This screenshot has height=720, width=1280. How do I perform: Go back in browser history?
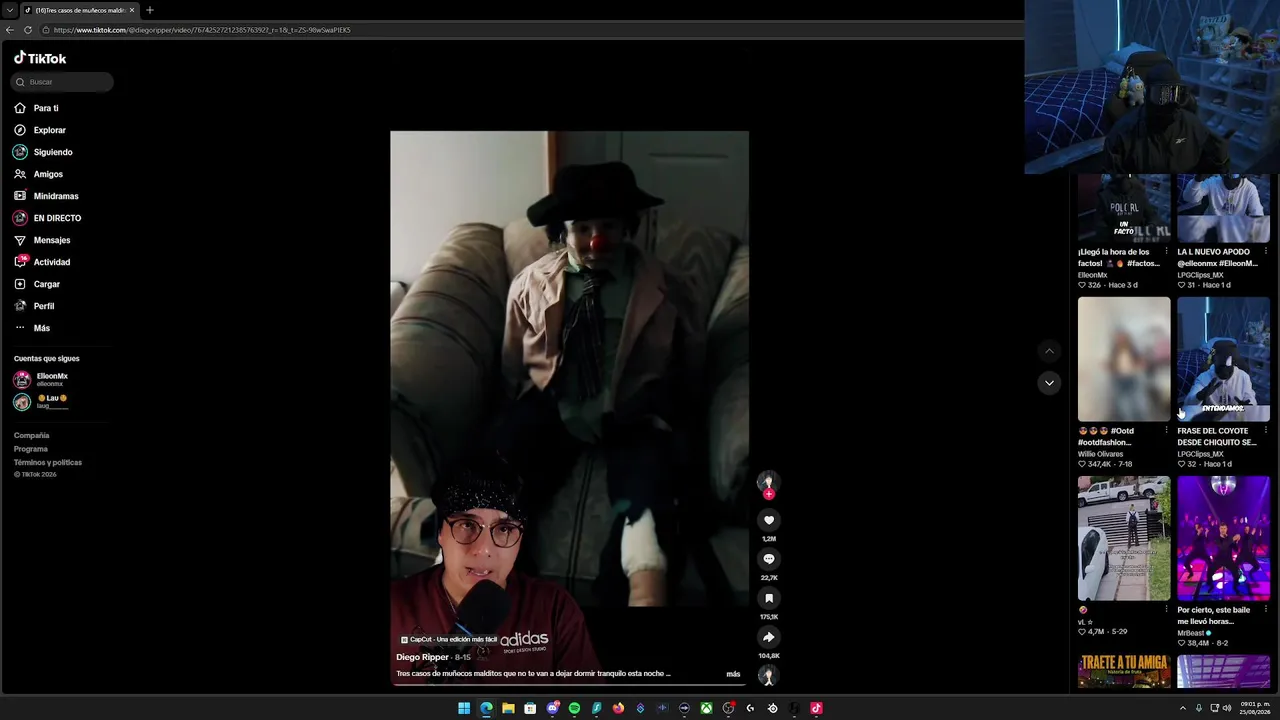tap(10, 30)
